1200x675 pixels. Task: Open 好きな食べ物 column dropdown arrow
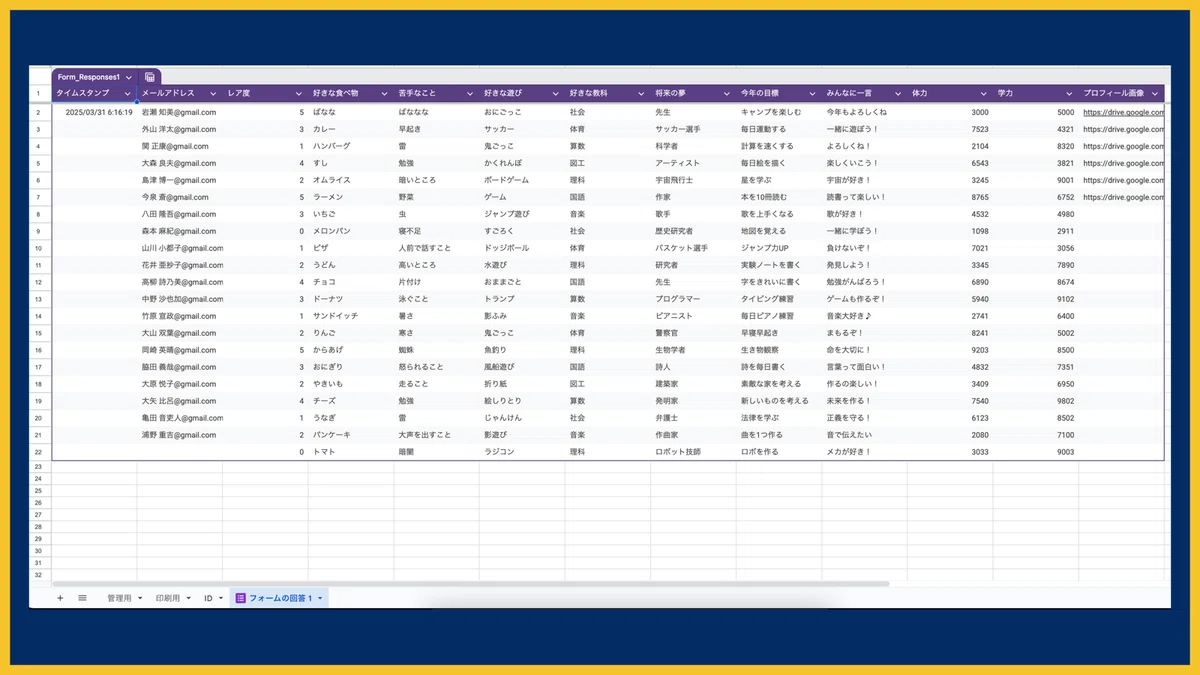384,94
